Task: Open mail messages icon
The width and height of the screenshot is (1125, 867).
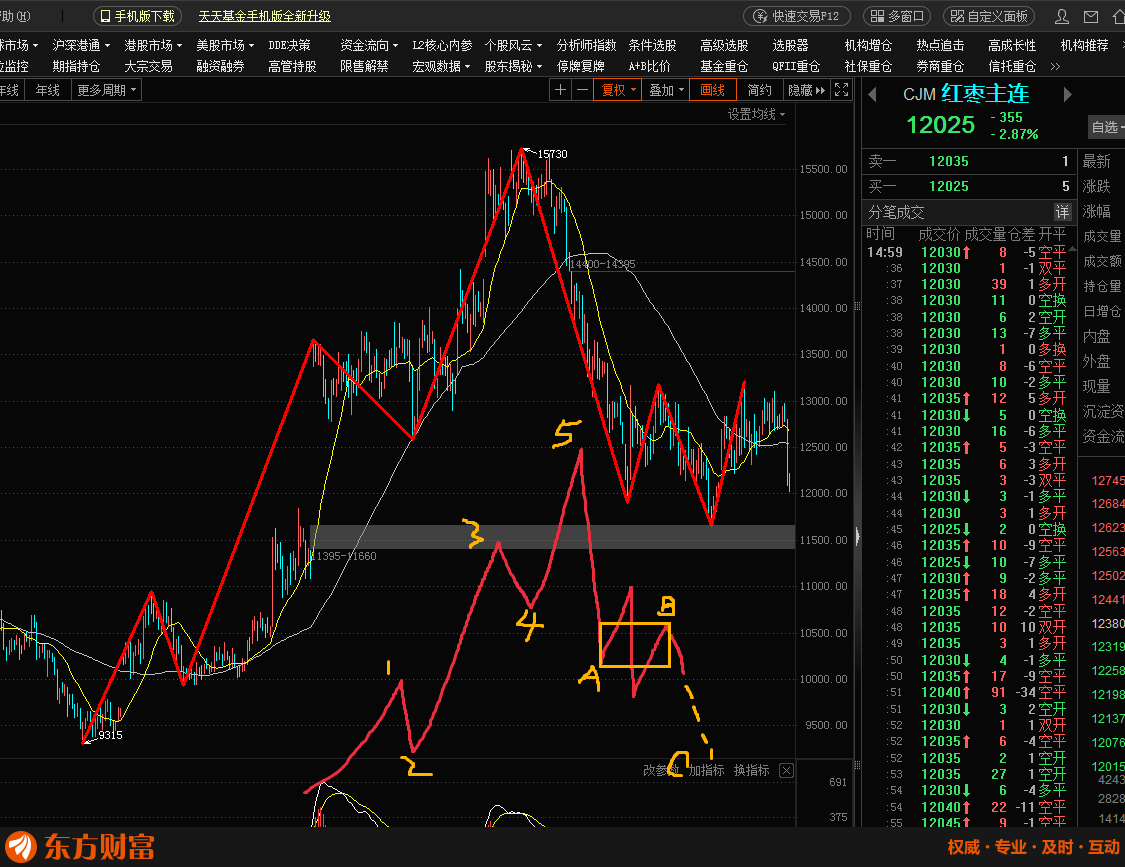Action: pyautogui.click(x=1091, y=17)
